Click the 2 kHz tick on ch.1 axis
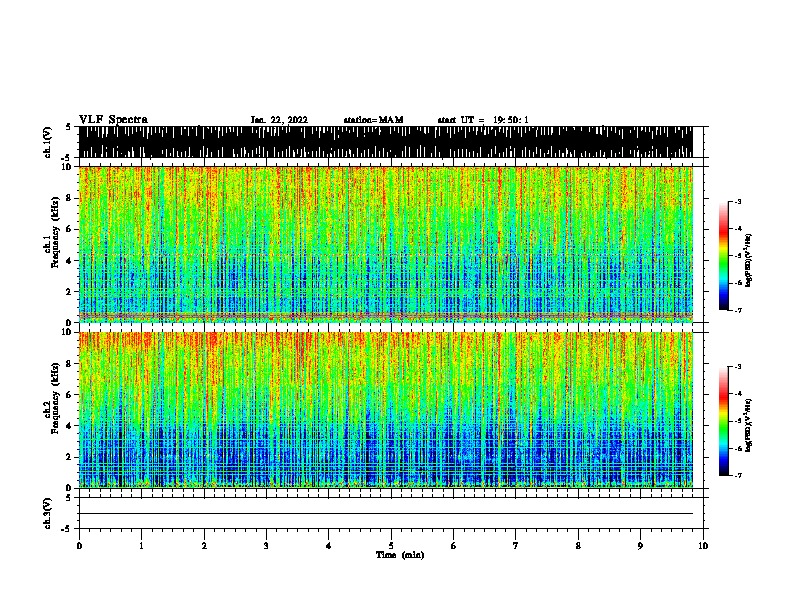792x612 pixels. click(69, 292)
